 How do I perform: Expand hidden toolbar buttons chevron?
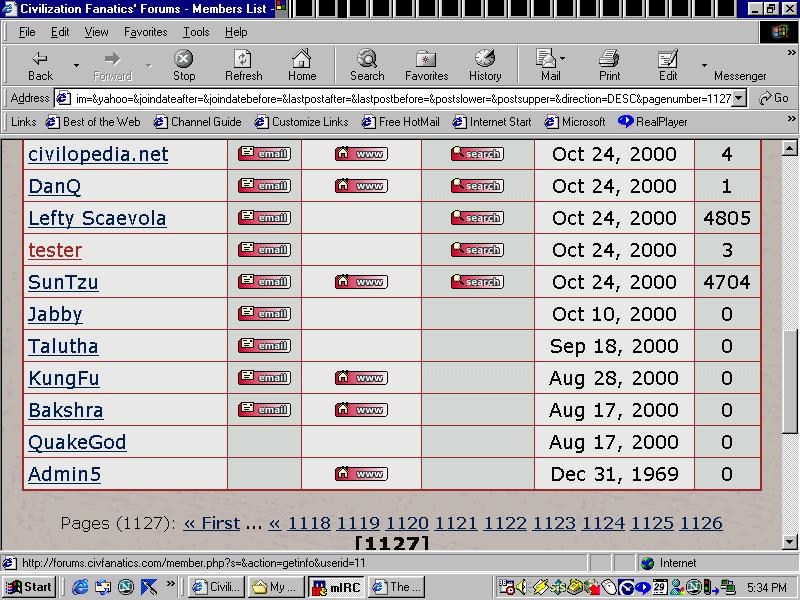coord(791,53)
